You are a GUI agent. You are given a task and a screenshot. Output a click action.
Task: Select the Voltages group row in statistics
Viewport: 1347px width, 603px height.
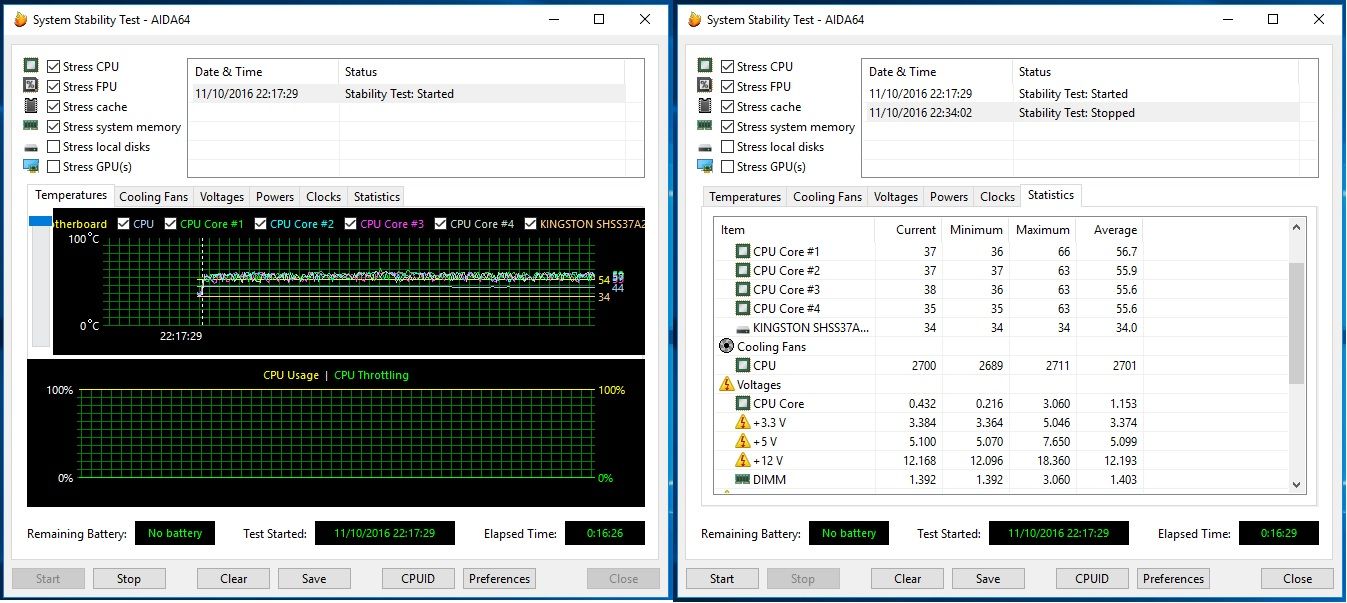[759, 385]
